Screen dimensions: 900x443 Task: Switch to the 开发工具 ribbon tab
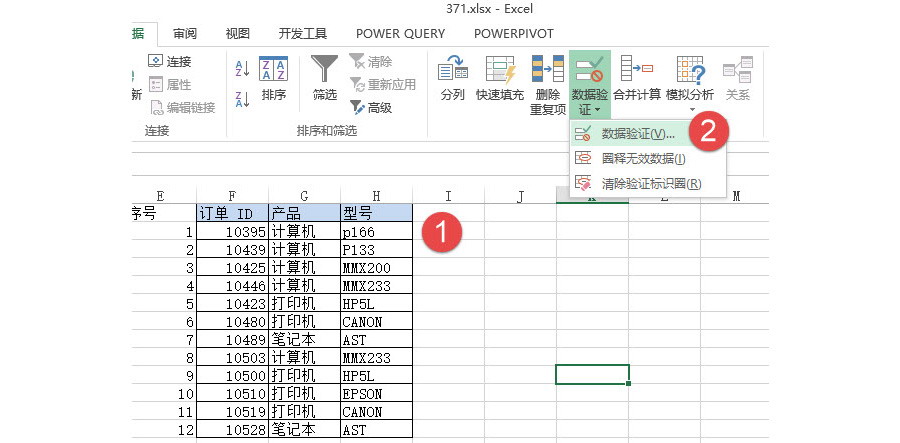coord(302,34)
